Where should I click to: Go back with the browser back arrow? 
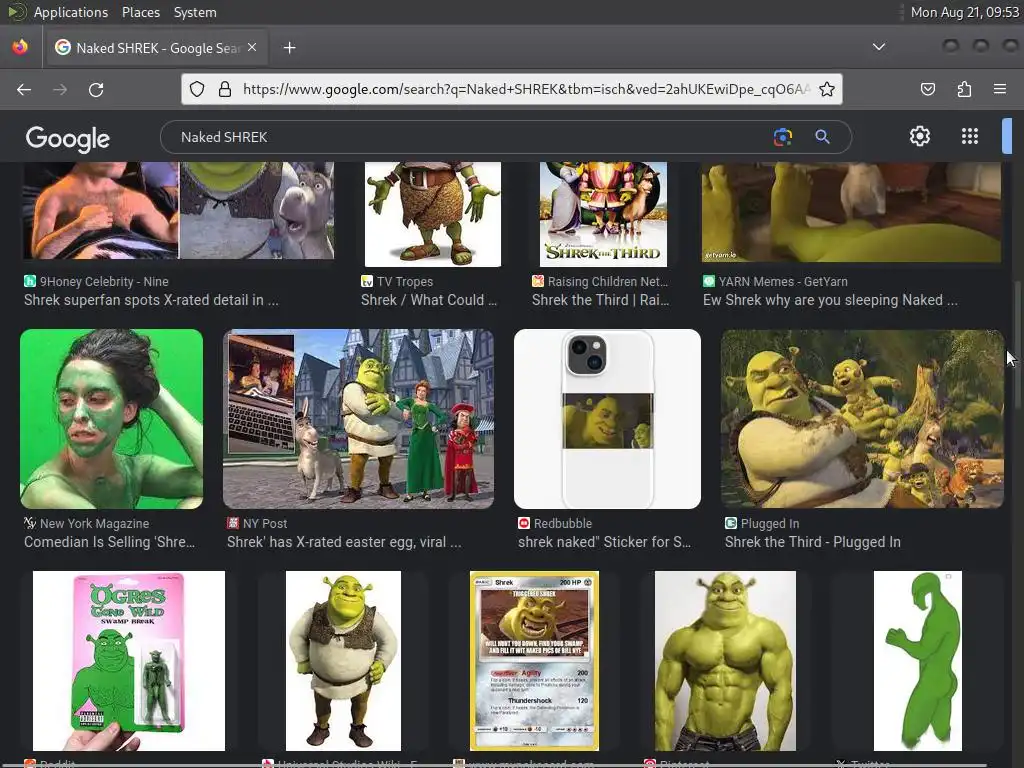tap(24, 89)
